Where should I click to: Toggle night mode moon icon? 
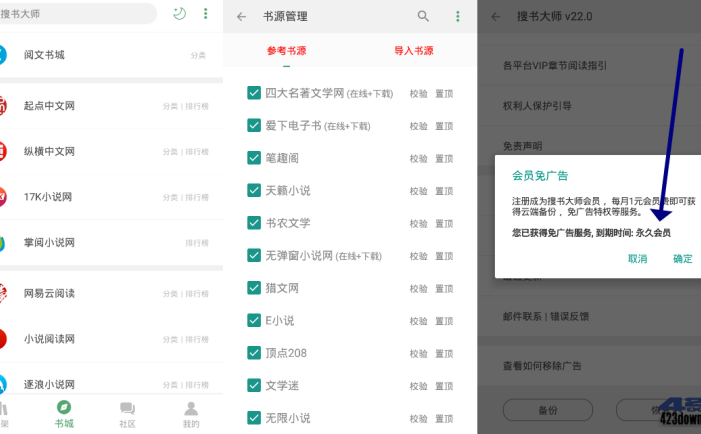[179, 14]
